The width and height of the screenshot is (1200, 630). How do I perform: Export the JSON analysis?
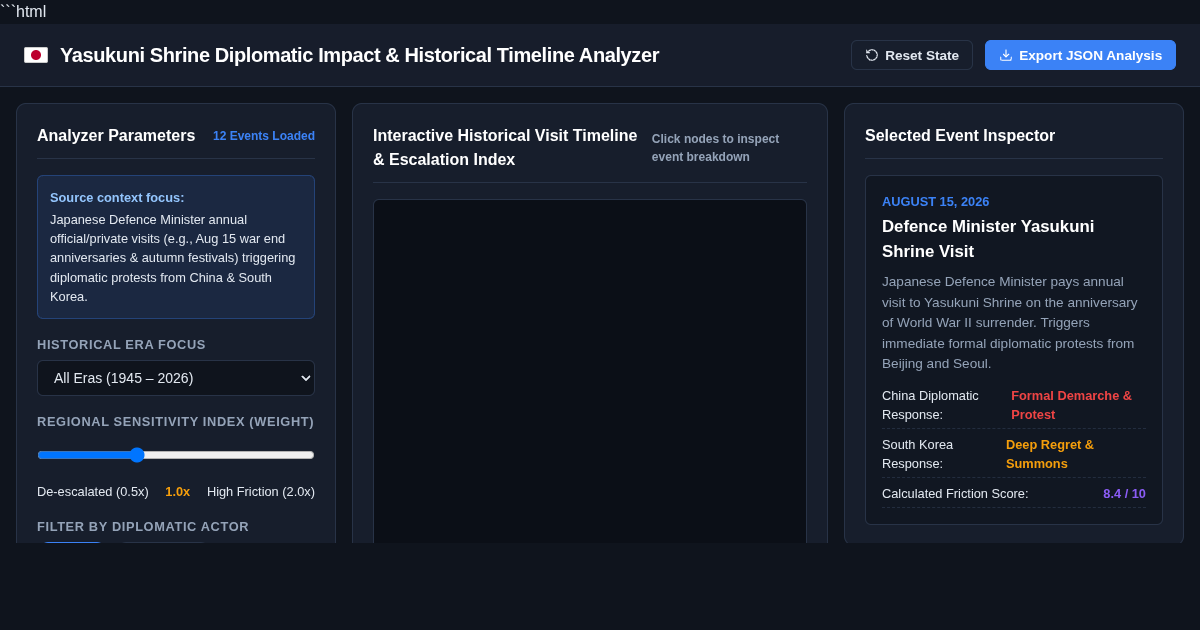coord(1080,55)
